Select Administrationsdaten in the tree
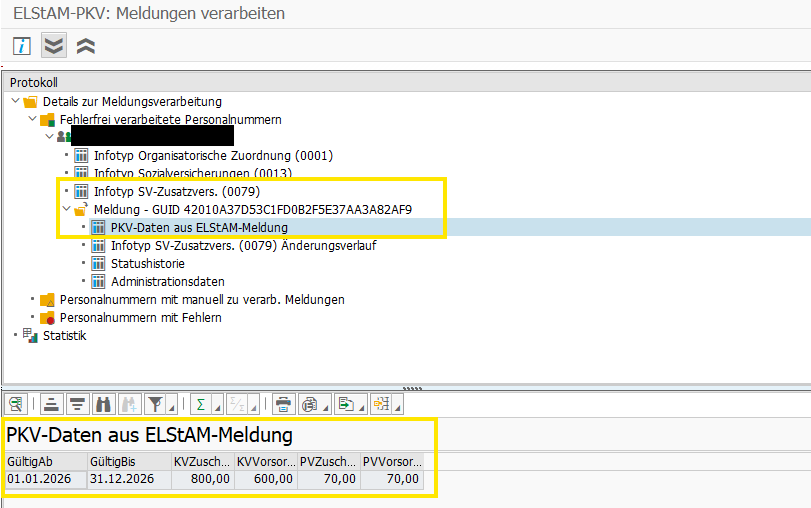This screenshot has height=508, width=811. pos(167,281)
